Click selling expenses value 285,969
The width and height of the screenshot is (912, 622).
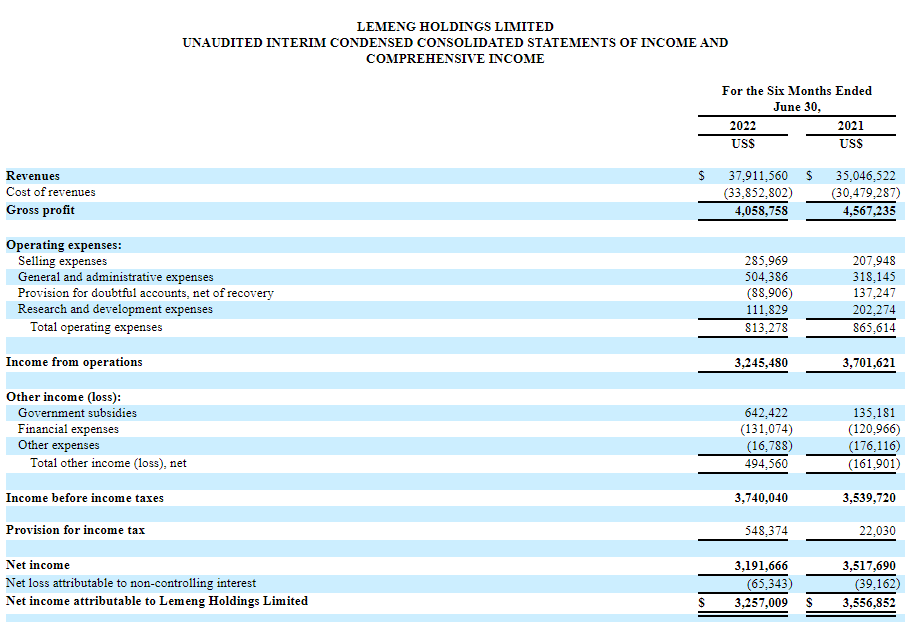766,261
